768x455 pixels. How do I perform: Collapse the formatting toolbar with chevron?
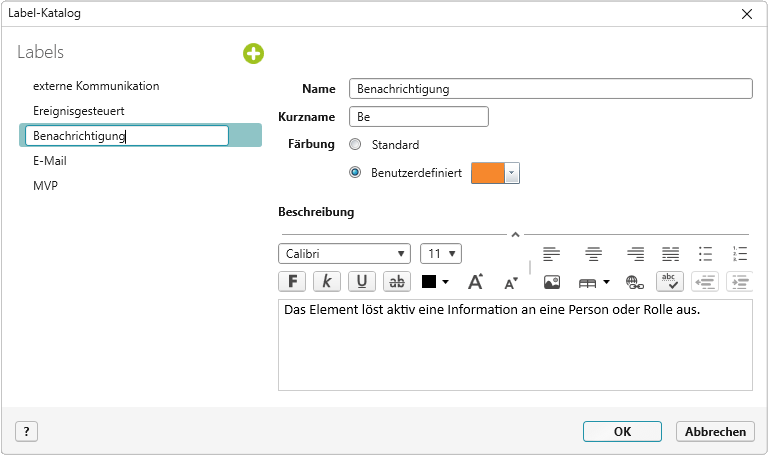(515, 235)
